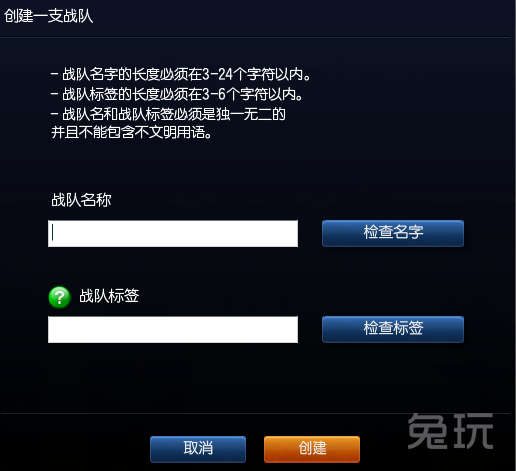The height and width of the screenshot is (471, 516).
Task: Click the 3-6个字符 team tag length rule
Action: coord(177,94)
